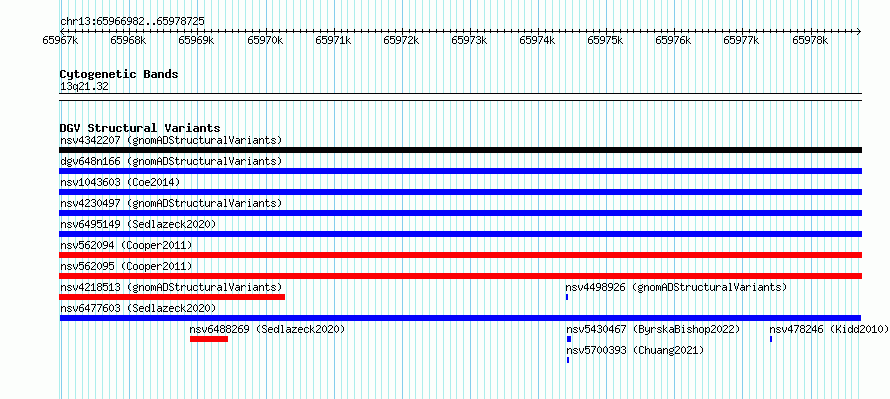Click the 65975k ruler tick label
This screenshot has width=890, height=399.
(606, 40)
